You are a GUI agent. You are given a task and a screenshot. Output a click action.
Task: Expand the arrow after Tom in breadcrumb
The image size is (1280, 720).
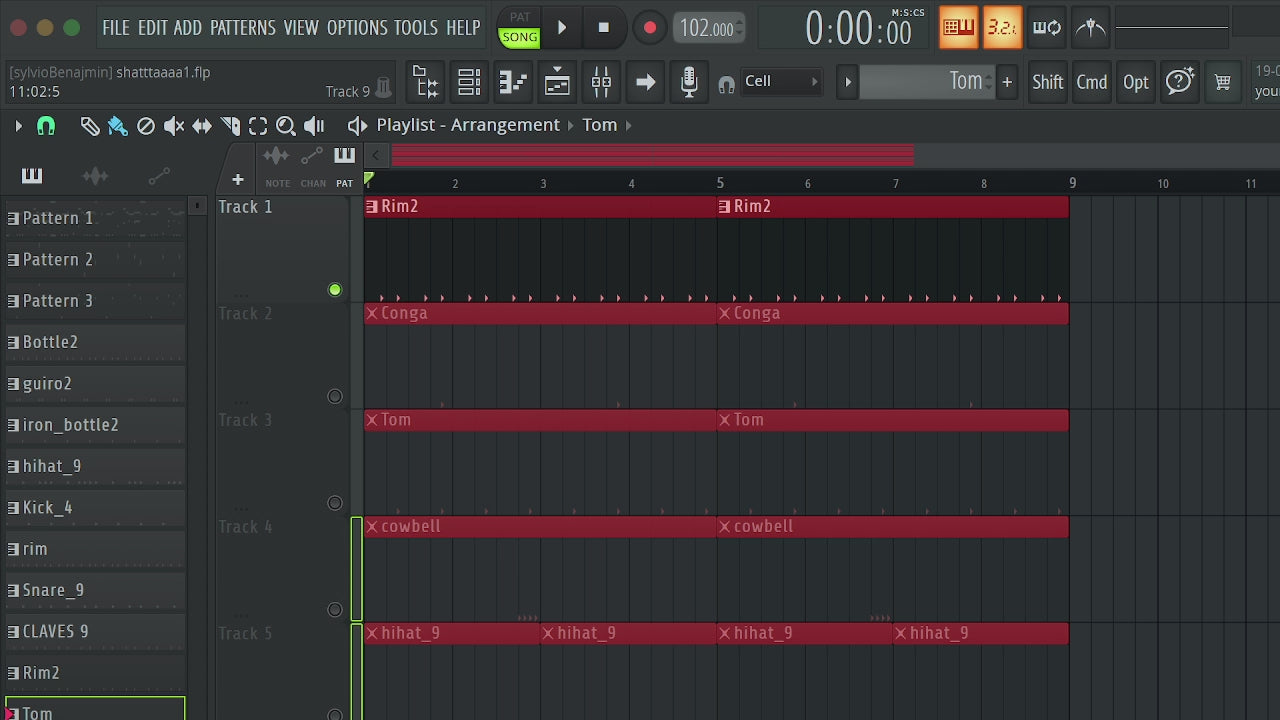pyautogui.click(x=628, y=125)
